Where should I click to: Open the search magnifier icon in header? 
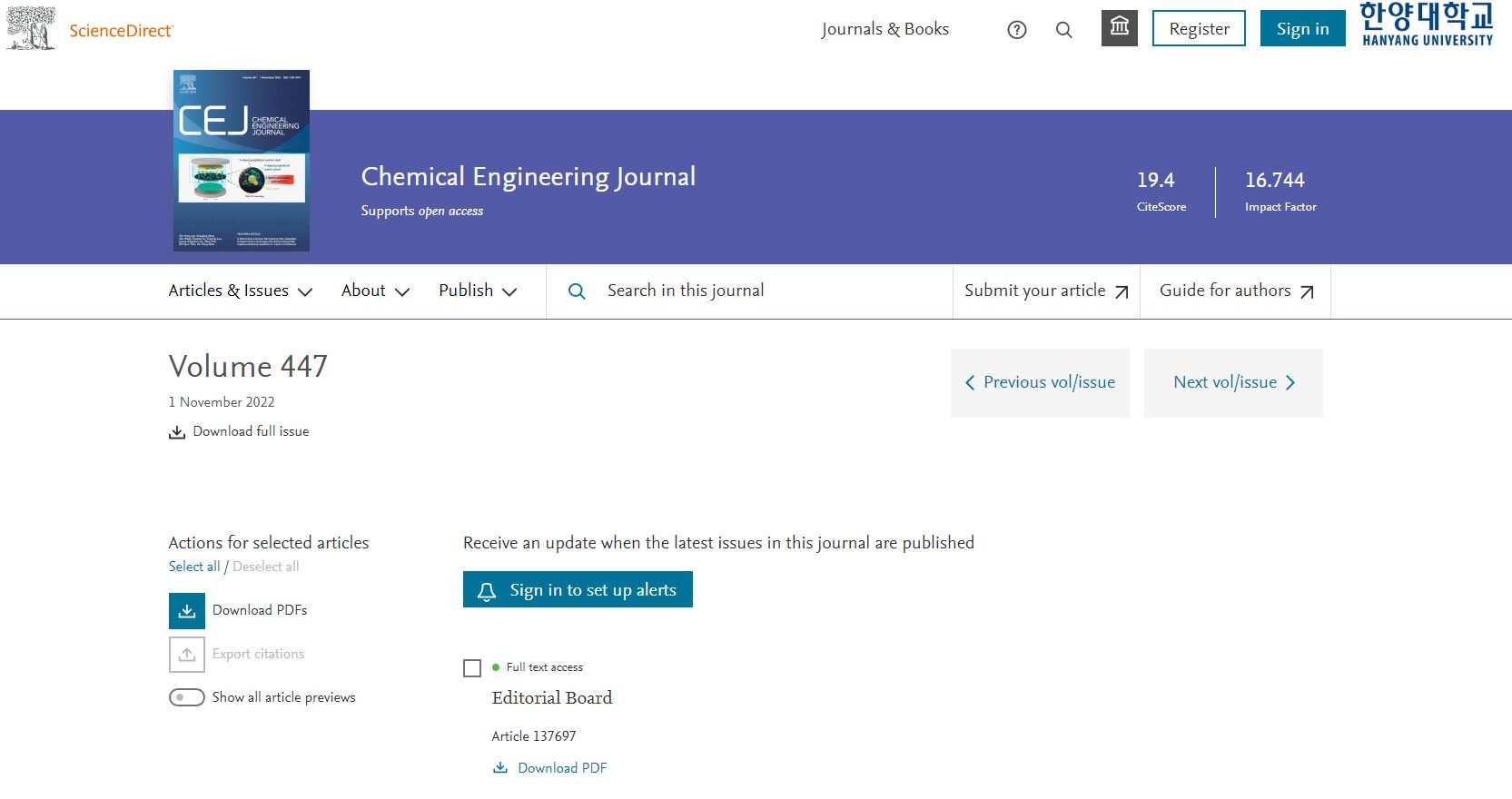click(1064, 30)
